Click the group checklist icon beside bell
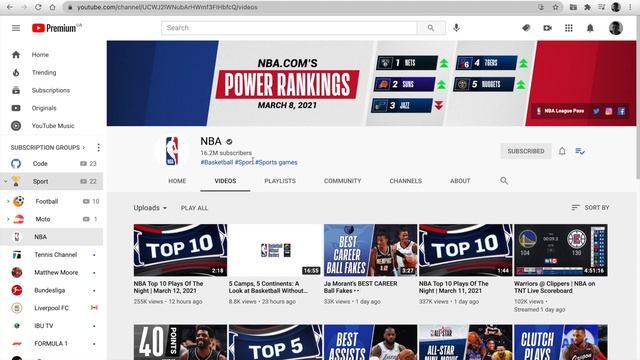The image size is (640, 360). tap(580, 151)
